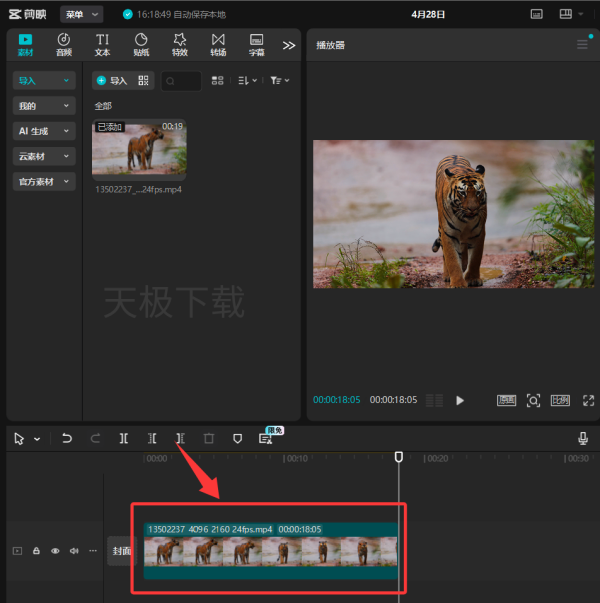Select the pointer selection tool
The image size is (600, 603).
pyautogui.click(x=19, y=439)
